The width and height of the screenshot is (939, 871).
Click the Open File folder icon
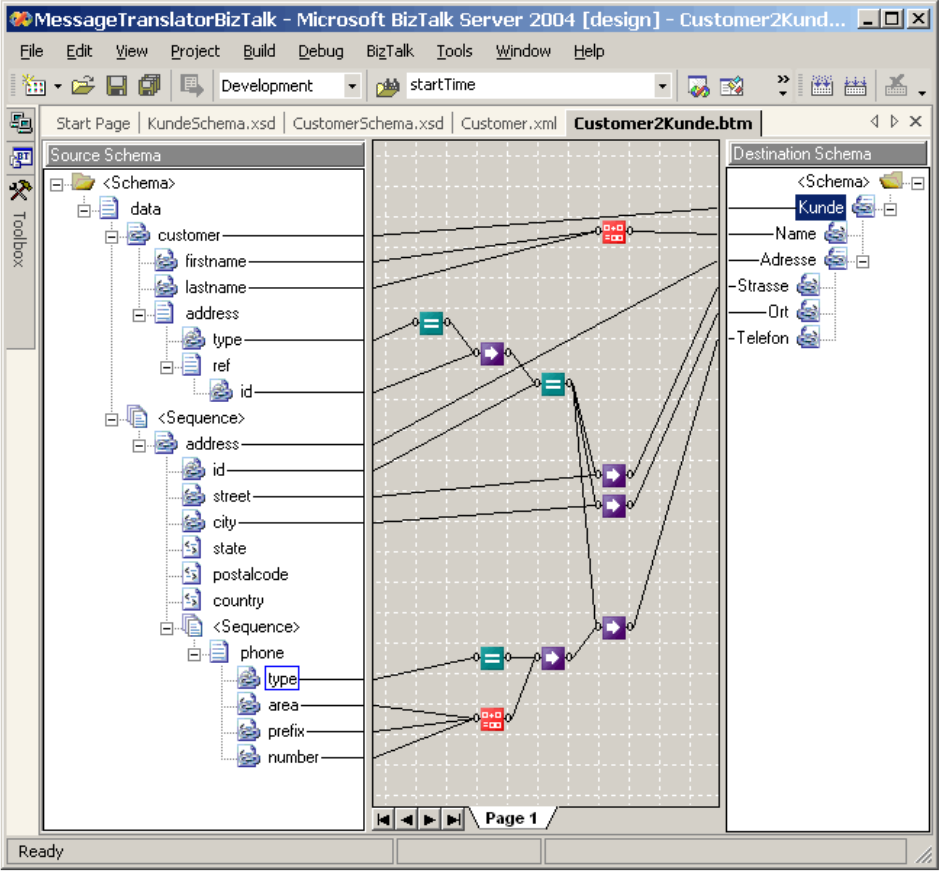click(83, 86)
